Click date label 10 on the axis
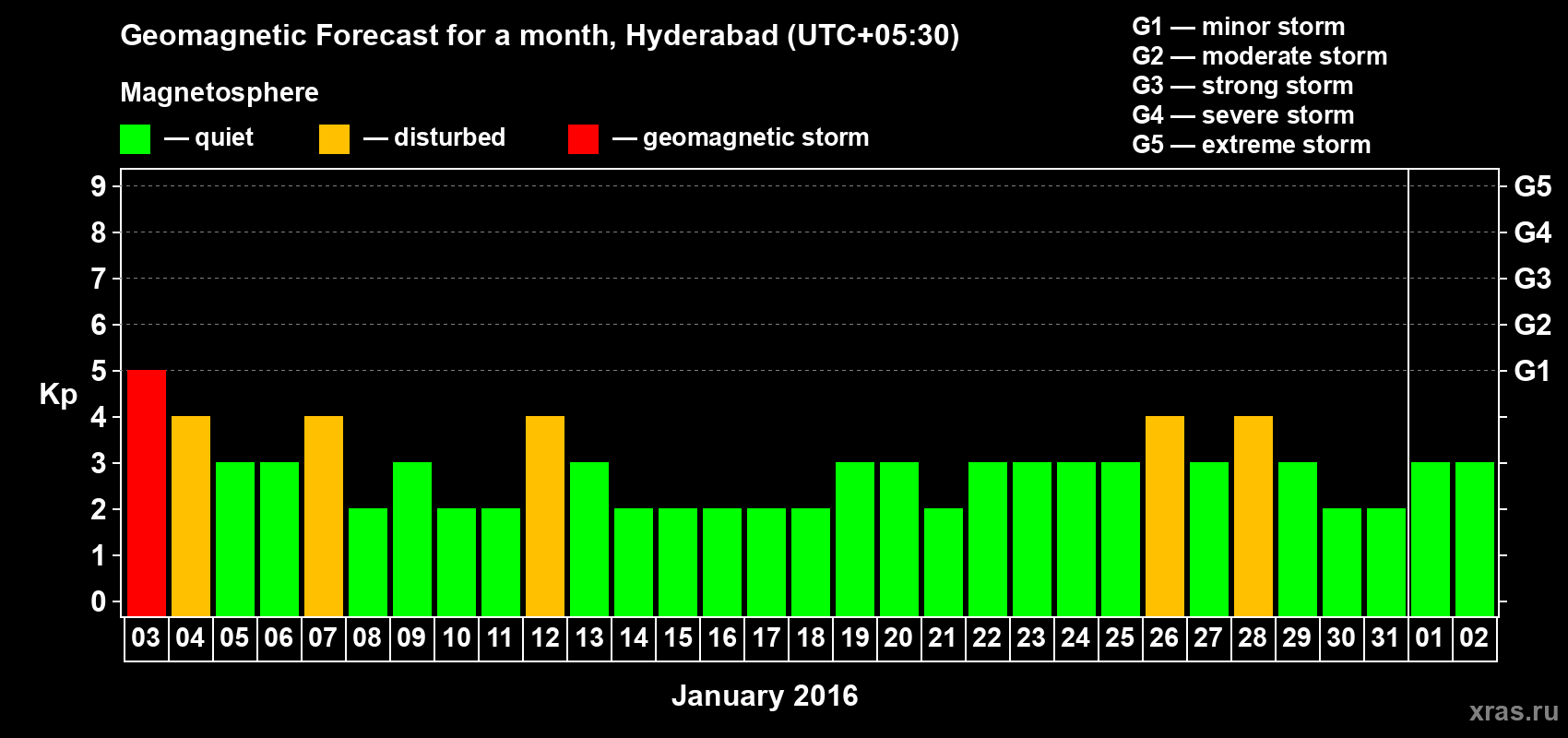This screenshot has height=738, width=1568. [456, 638]
